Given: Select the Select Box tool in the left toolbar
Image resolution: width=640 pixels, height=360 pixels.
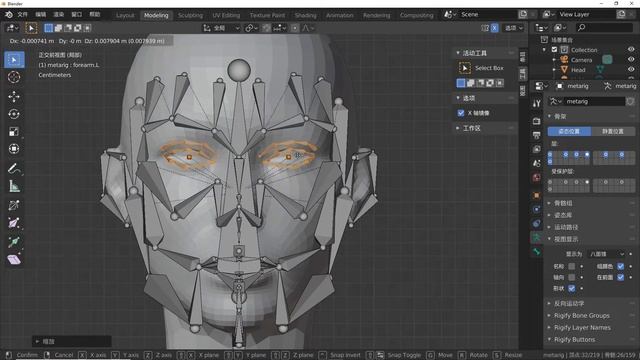Looking at the screenshot, I should coord(14,60).
